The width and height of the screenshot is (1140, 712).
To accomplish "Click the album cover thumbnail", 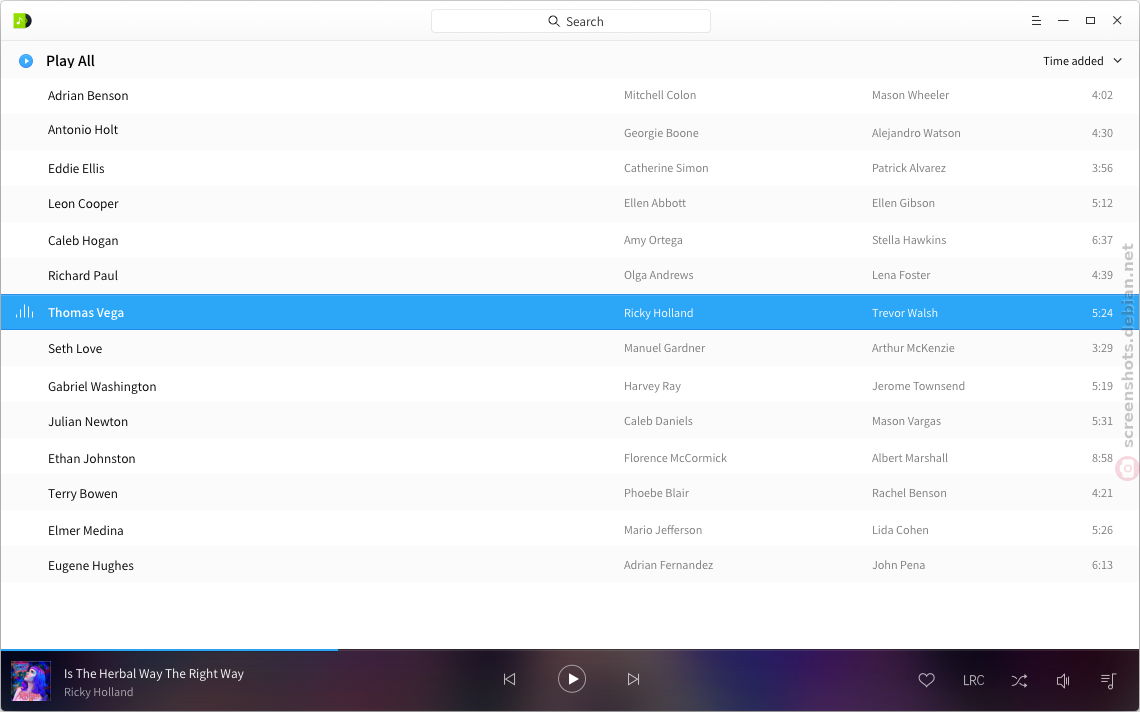I will (x=31, y=681).
